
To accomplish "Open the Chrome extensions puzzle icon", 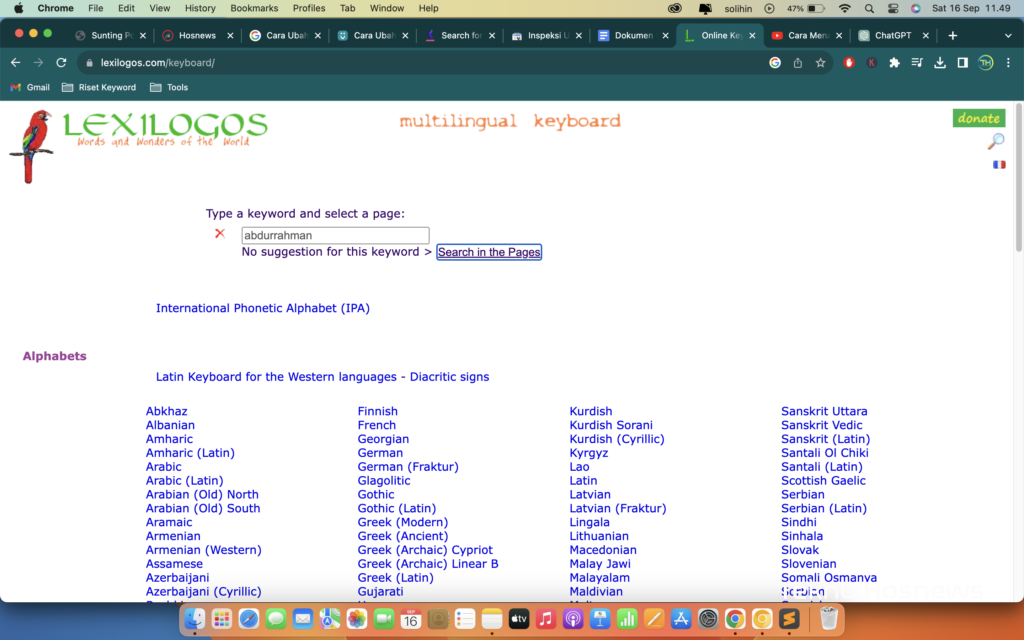I will (x=894, y=63).
